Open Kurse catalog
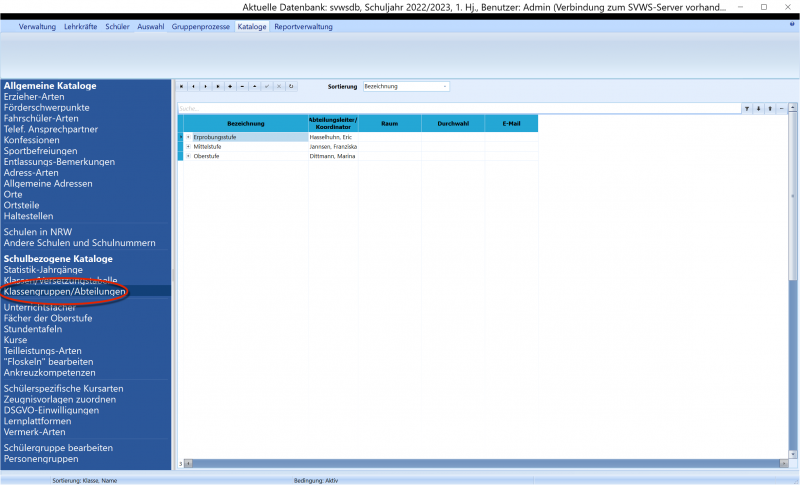 [15, 340]
